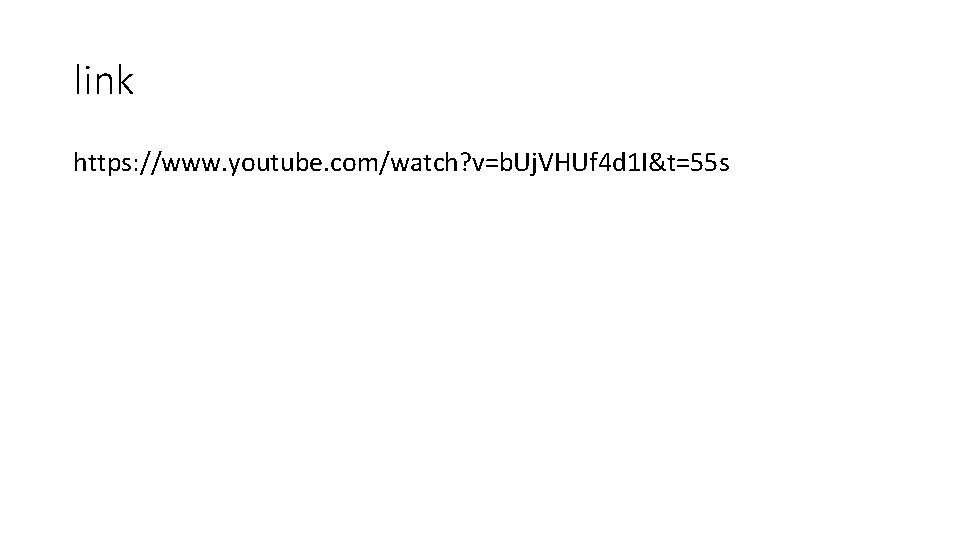Open the YouTube watch URL link
Viewport: 960px width, 540px height.
[402, 163]
